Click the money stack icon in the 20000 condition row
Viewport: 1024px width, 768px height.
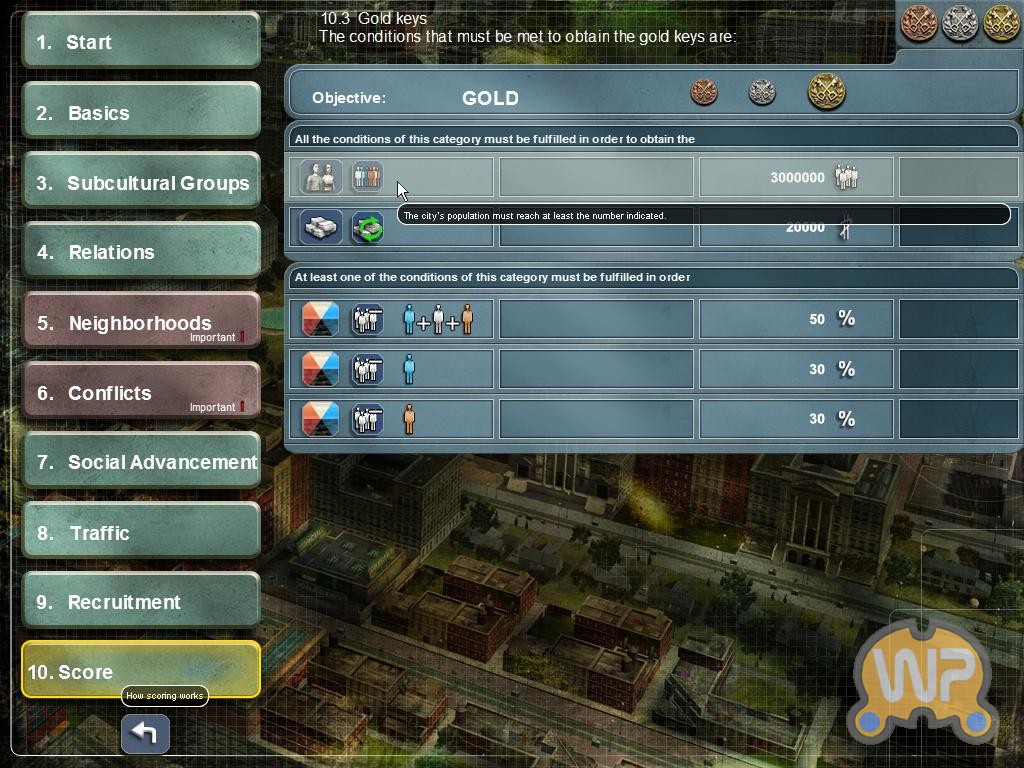click(x=321, y=228)
